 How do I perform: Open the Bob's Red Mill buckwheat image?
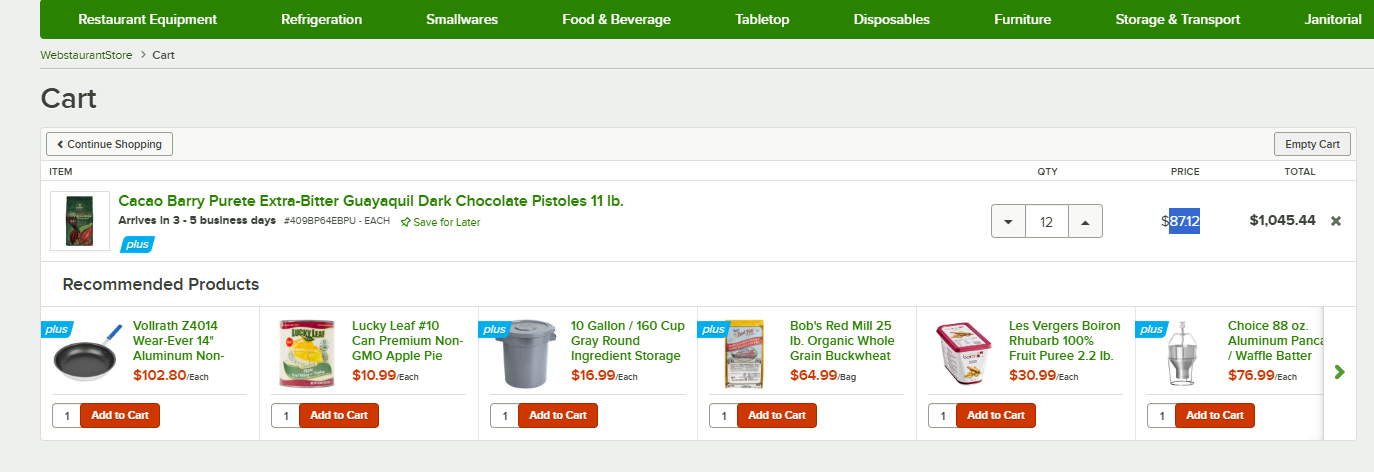[744, 354]
